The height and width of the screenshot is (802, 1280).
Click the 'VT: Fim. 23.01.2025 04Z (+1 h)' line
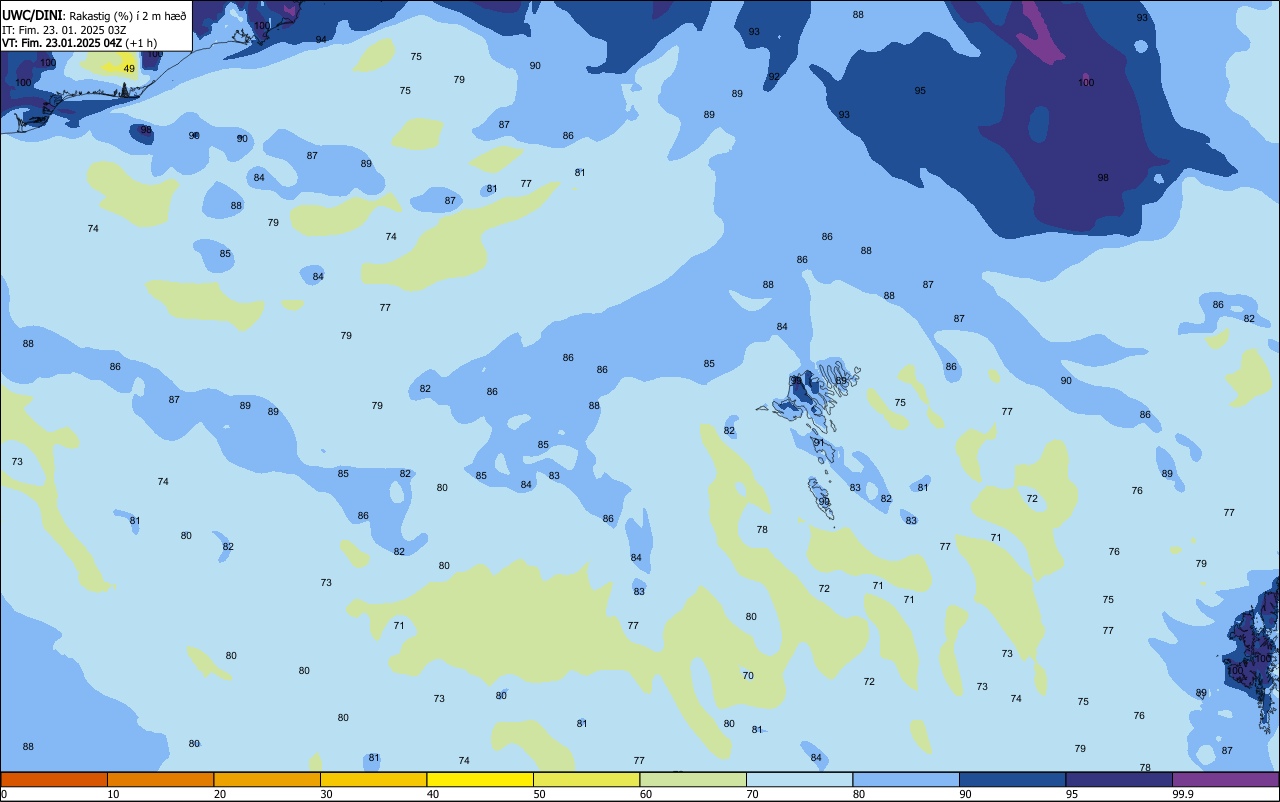click(x=79, y=42)
